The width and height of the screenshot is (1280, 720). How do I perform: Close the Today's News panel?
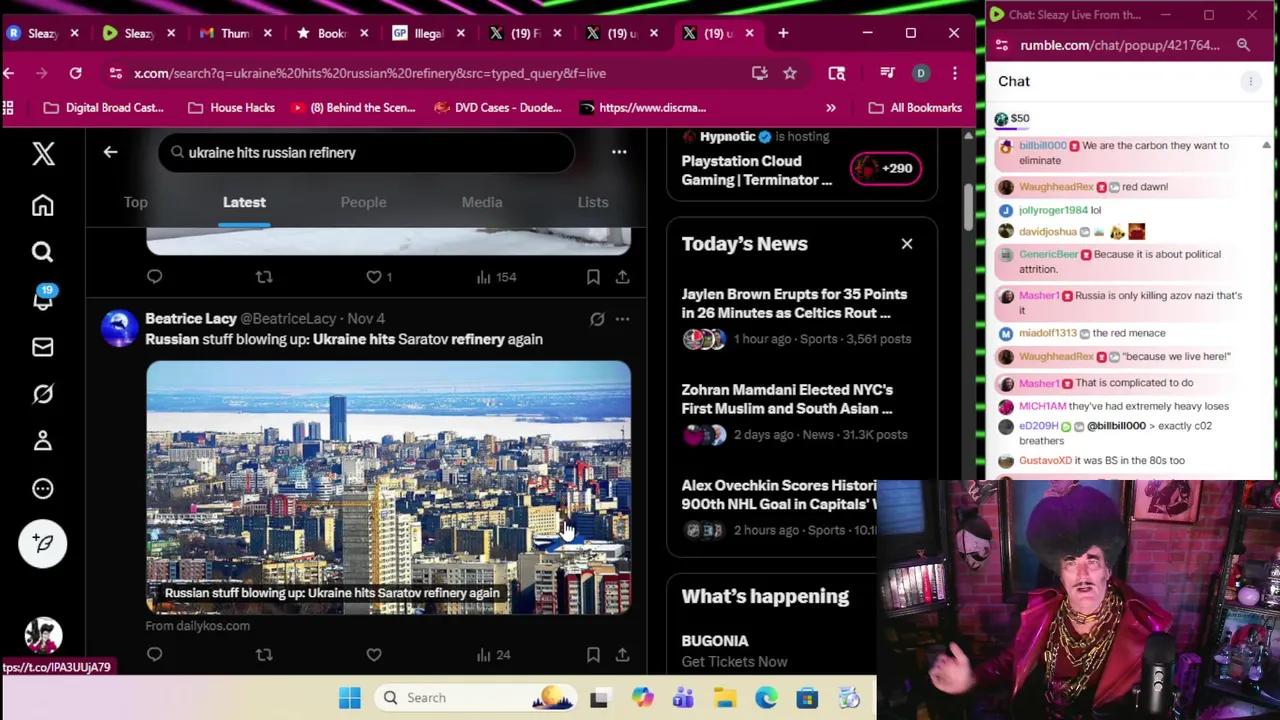(907, 244)
